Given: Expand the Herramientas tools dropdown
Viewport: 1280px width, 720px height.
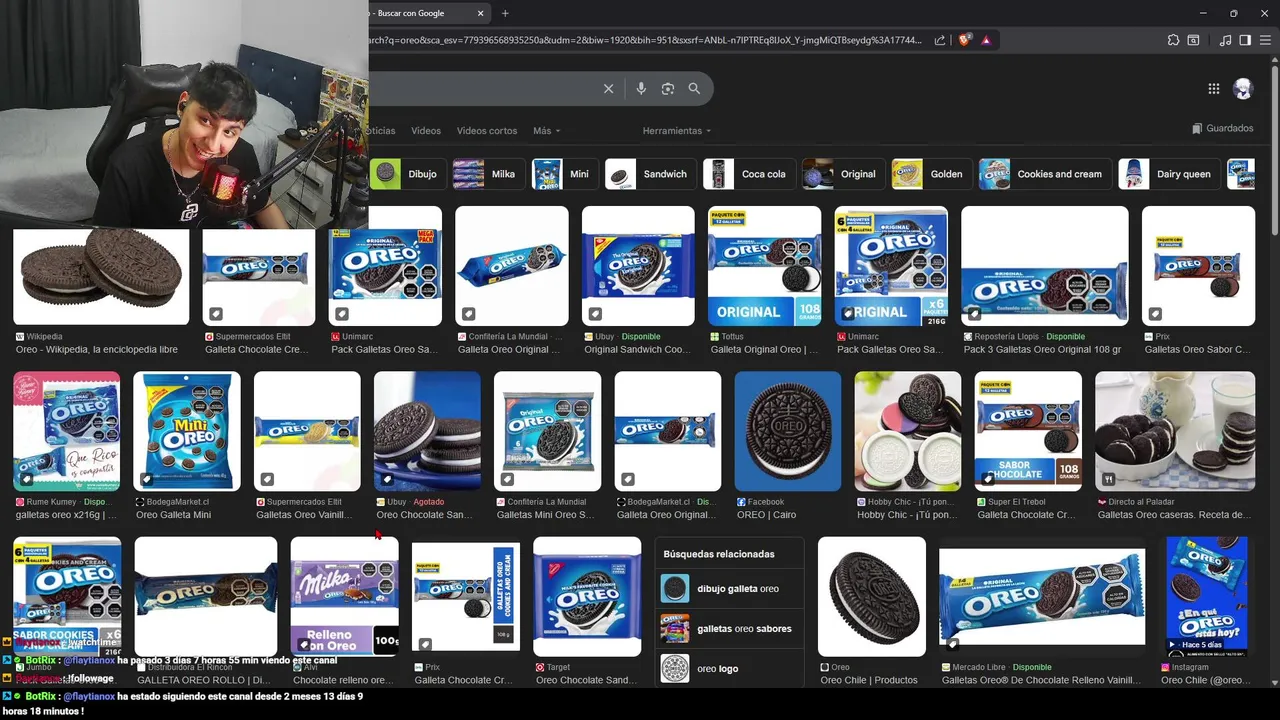Looking at the screenshot, I should pos(677,131).
